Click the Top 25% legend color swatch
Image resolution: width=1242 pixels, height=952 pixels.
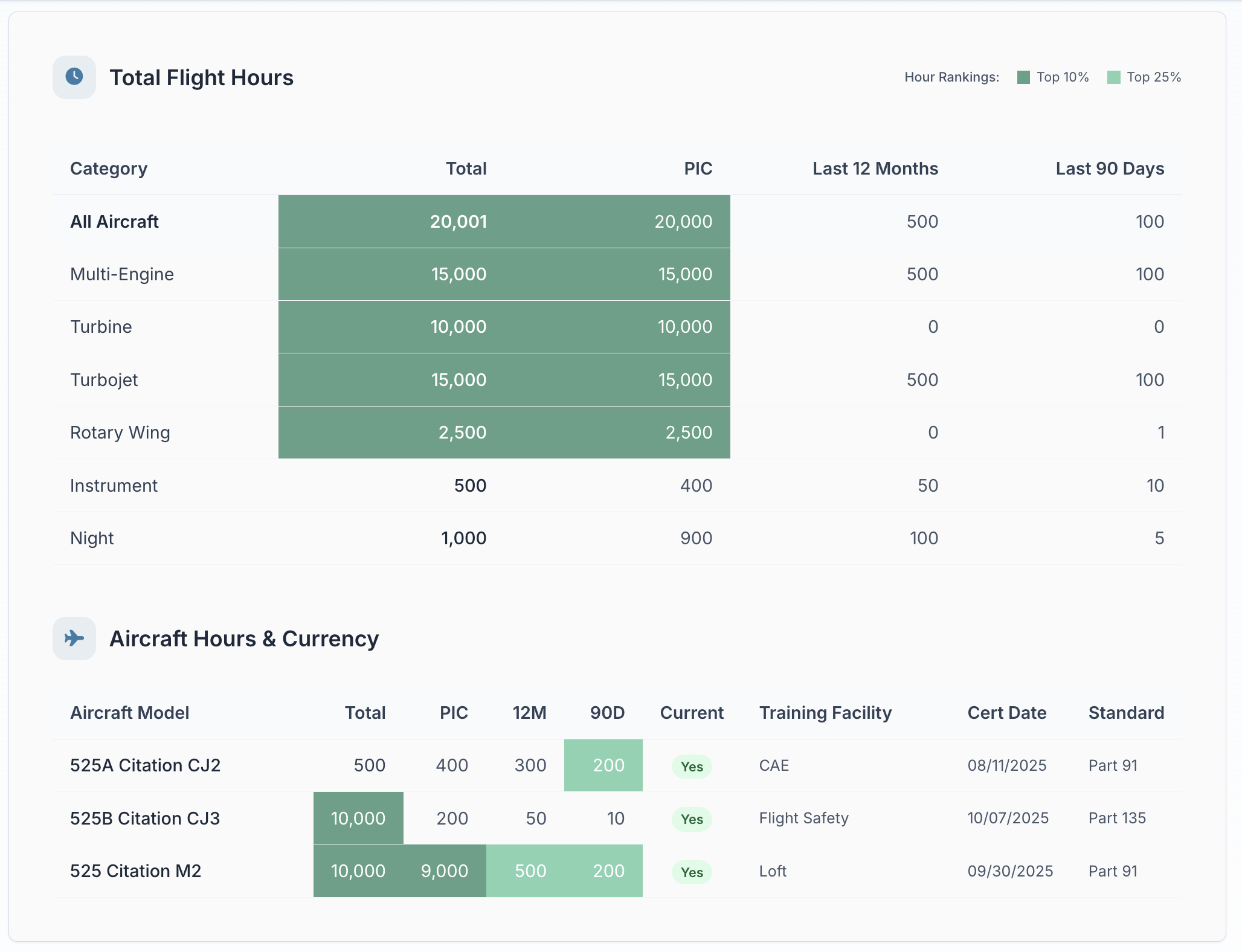(1113, 77)
